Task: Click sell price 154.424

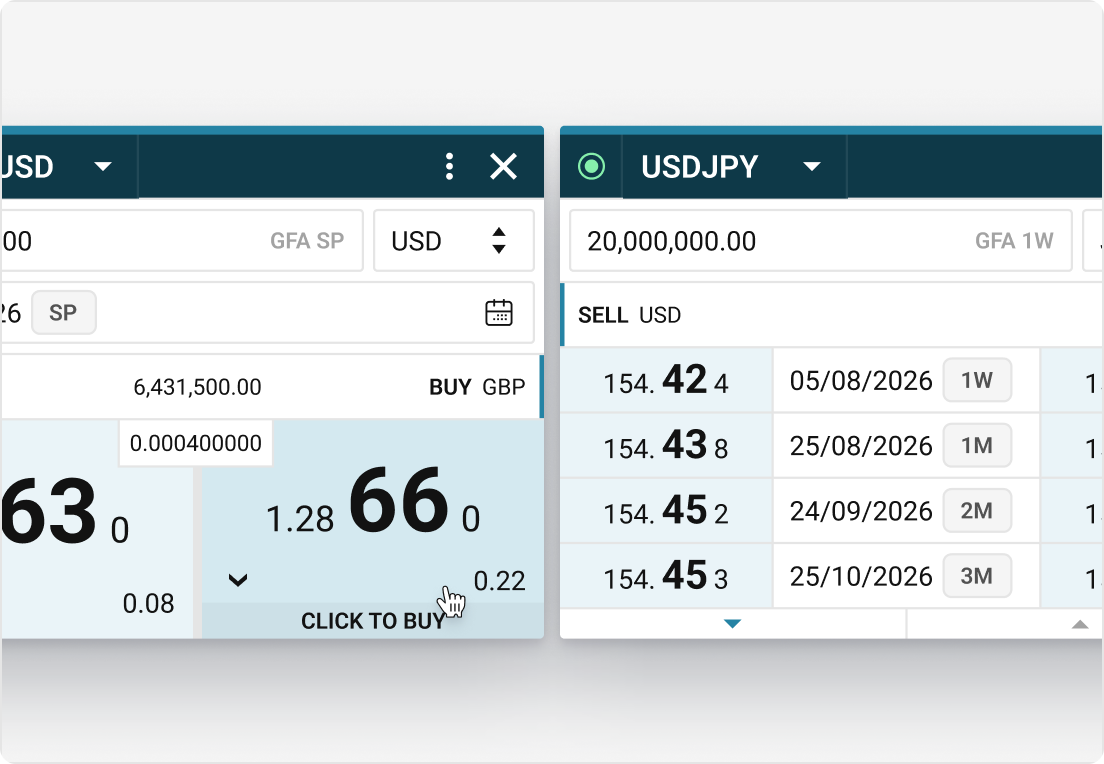Action: tap(666, 380)
